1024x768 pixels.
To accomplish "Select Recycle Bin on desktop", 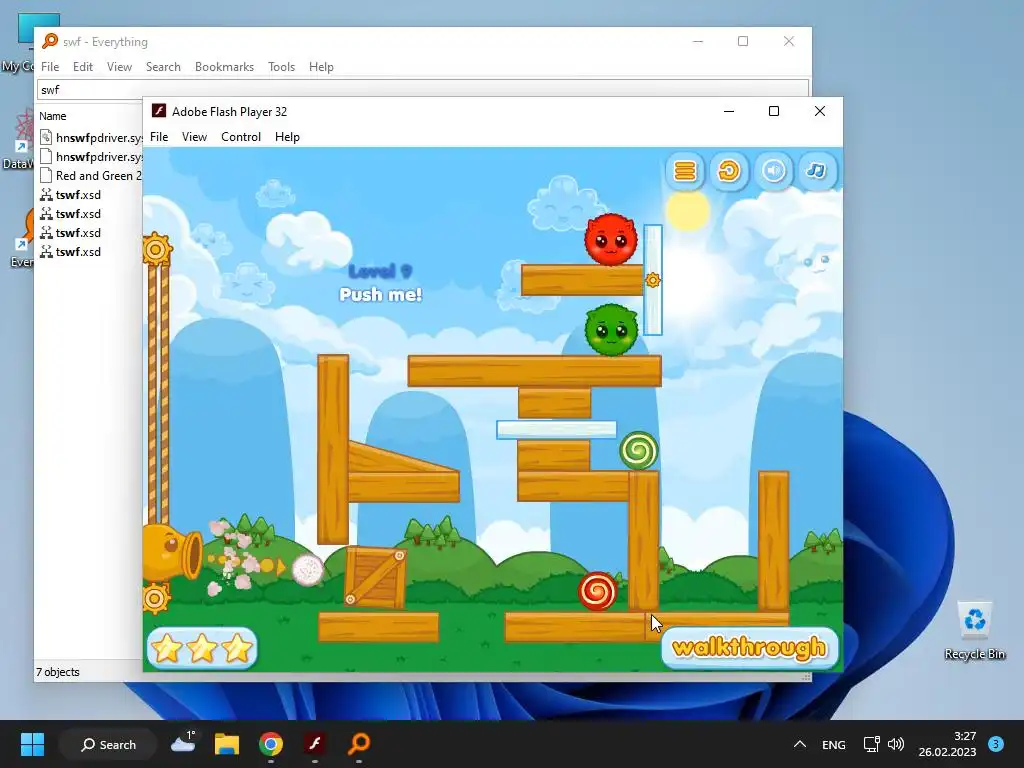I will 974,631.
